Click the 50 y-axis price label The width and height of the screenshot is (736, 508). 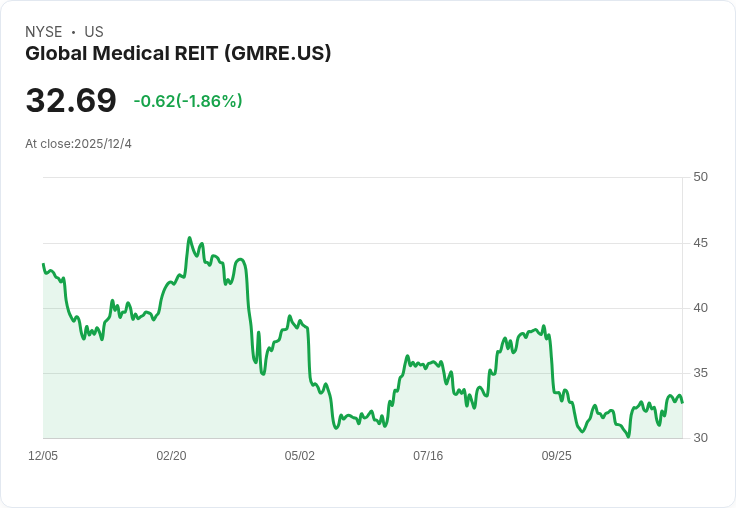pos(700,177)
